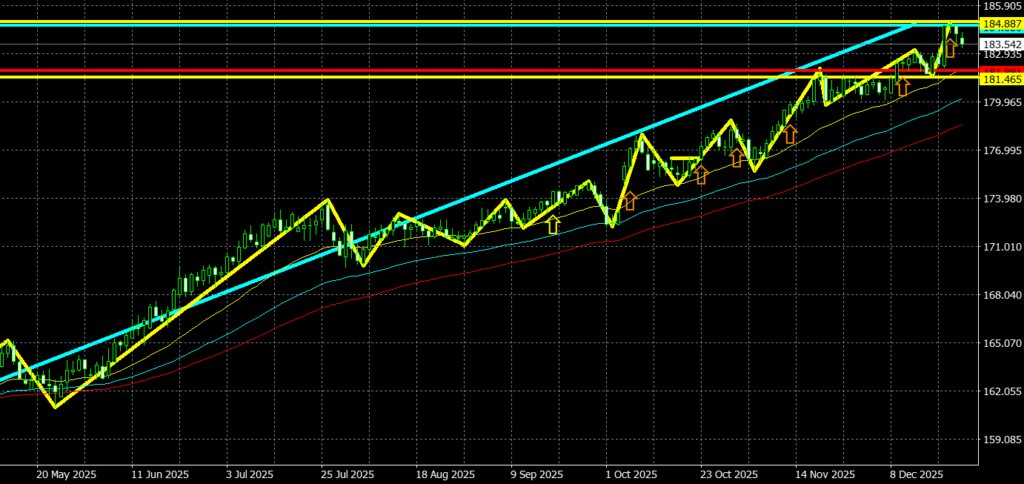Click the orange up arrow at 1 Oct low
The image size is (1024, 484).
[x=629, y=201]
